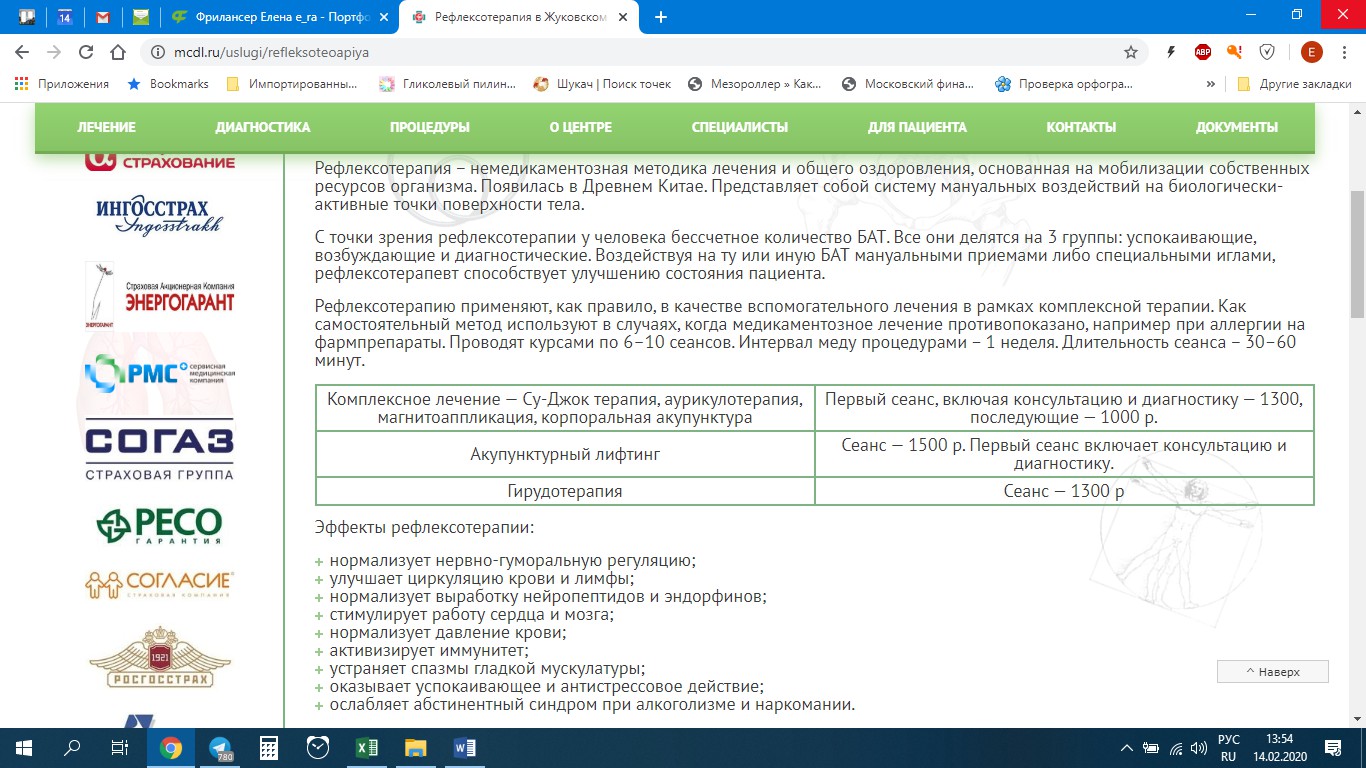Switch to the first pinned tab
The width and height of the screenshot is (1366, 768).
[x=26, y=17]
